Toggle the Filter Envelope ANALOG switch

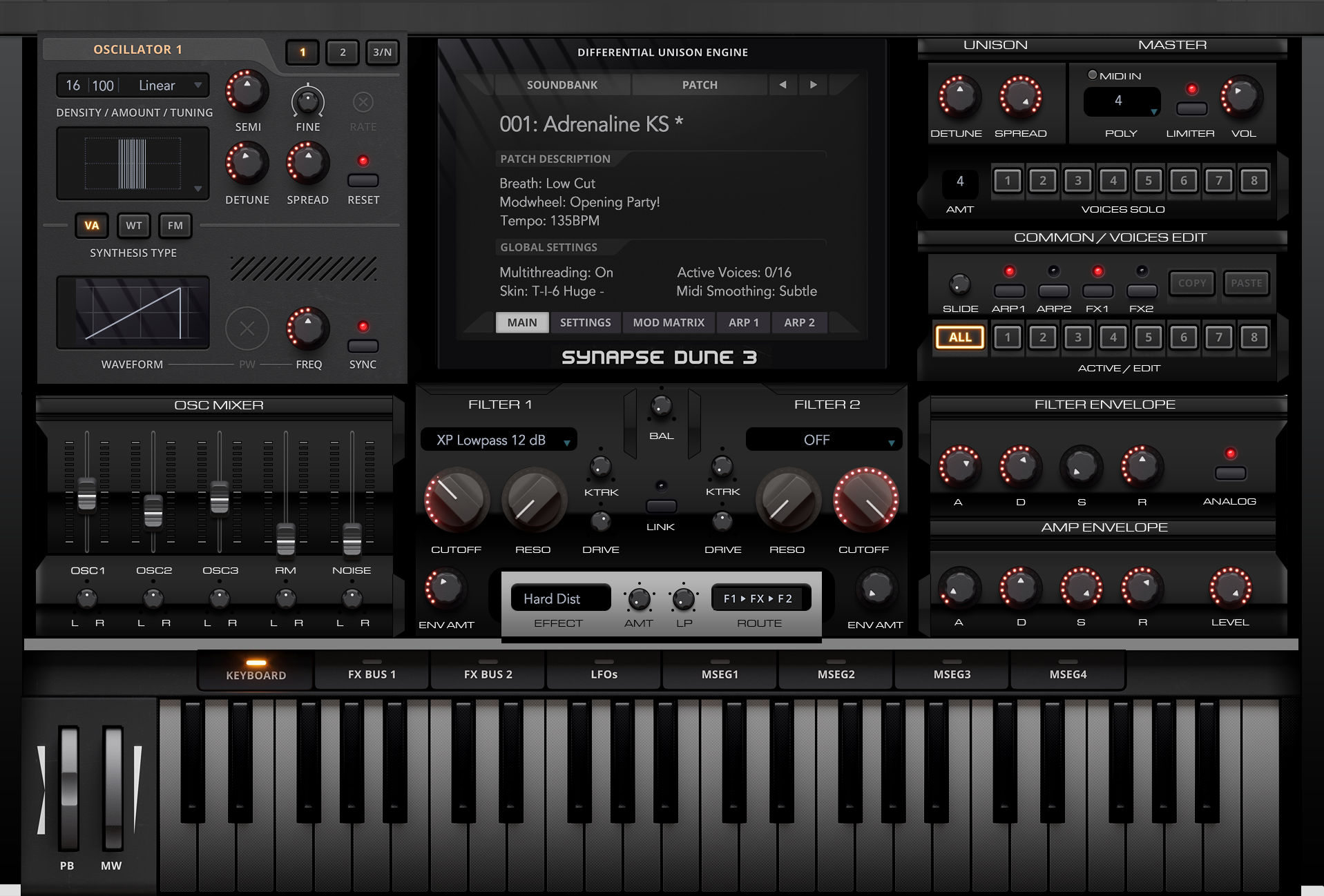(1230, 474)
